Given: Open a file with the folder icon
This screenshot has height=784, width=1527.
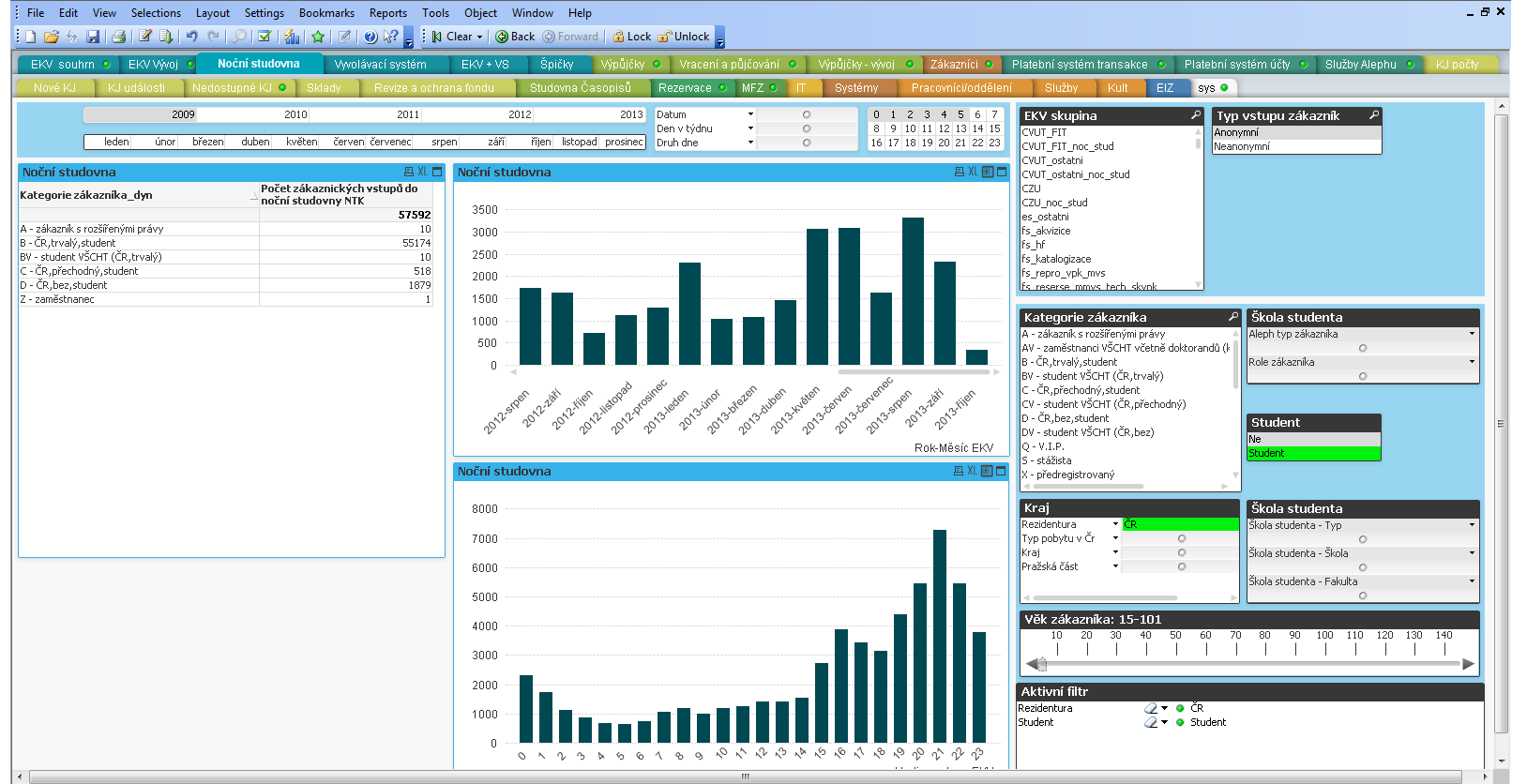Looking at the screenshot, I should pos(52,37).
